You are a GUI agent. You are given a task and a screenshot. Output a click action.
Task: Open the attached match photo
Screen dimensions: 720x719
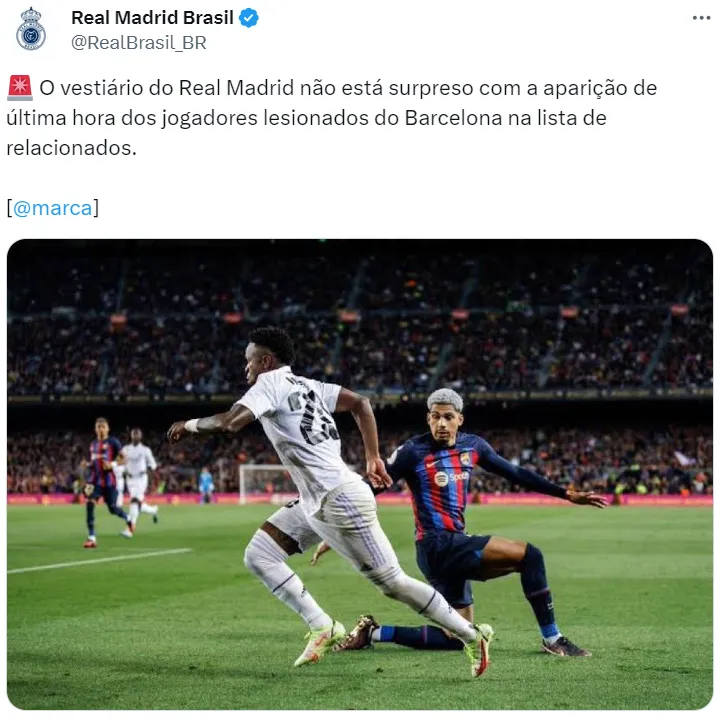tap(360, 474)
